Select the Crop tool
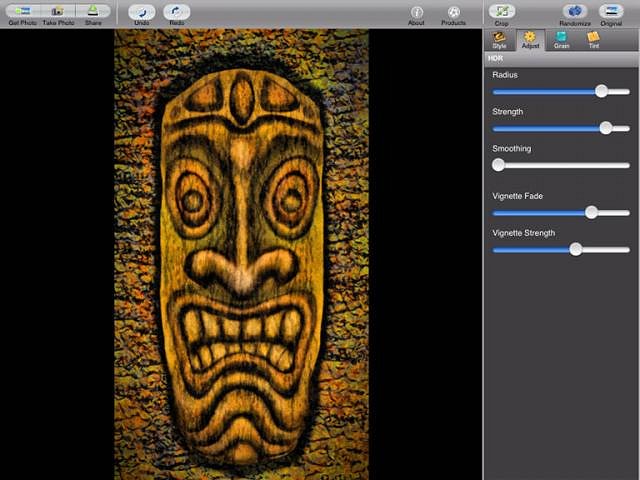640x480 pixels. coord(502,13)
